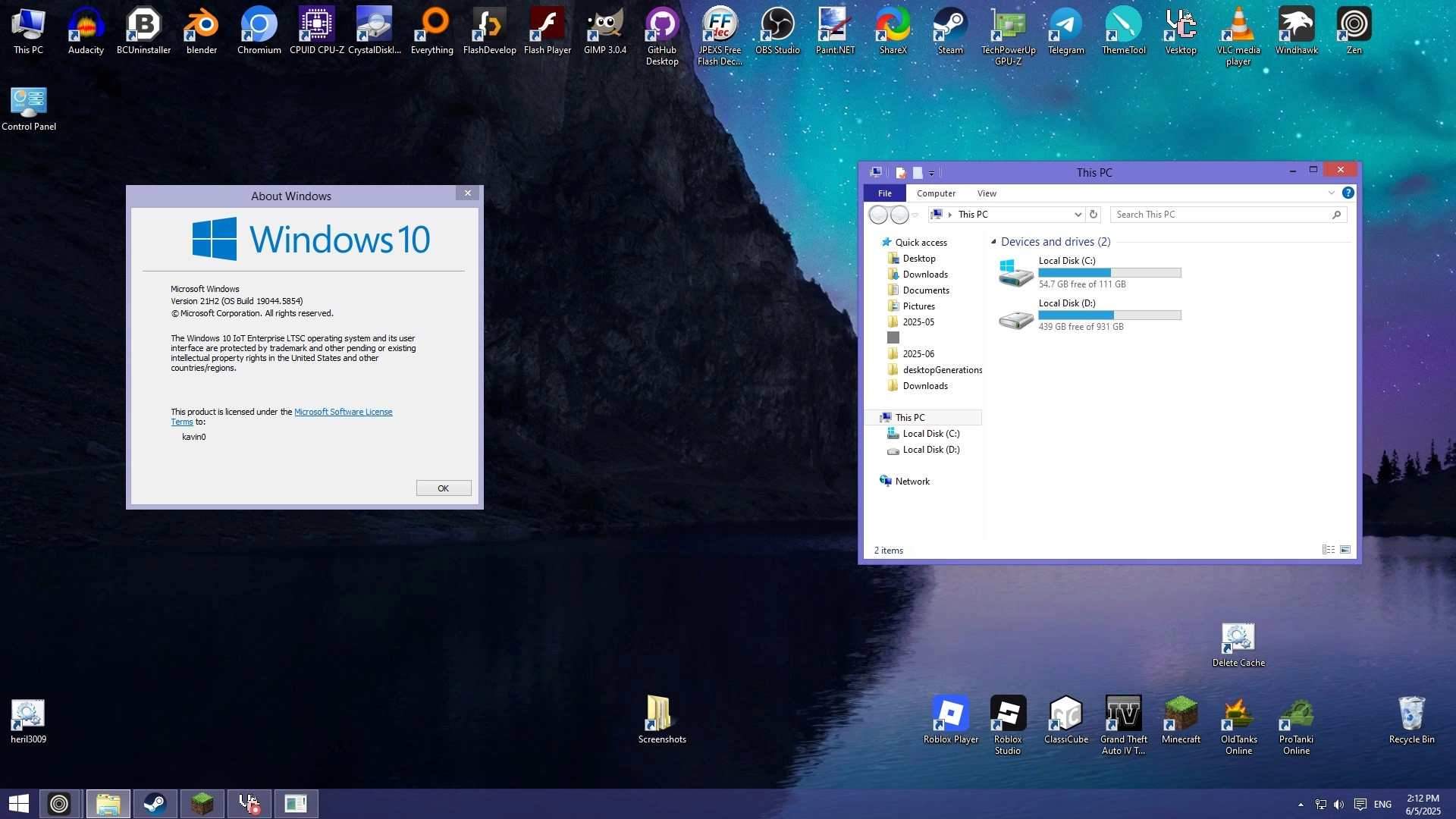
Task: Open the recent locations dropdown beside the Forward button
Action: pyautogui.click(x=915, y=215)
